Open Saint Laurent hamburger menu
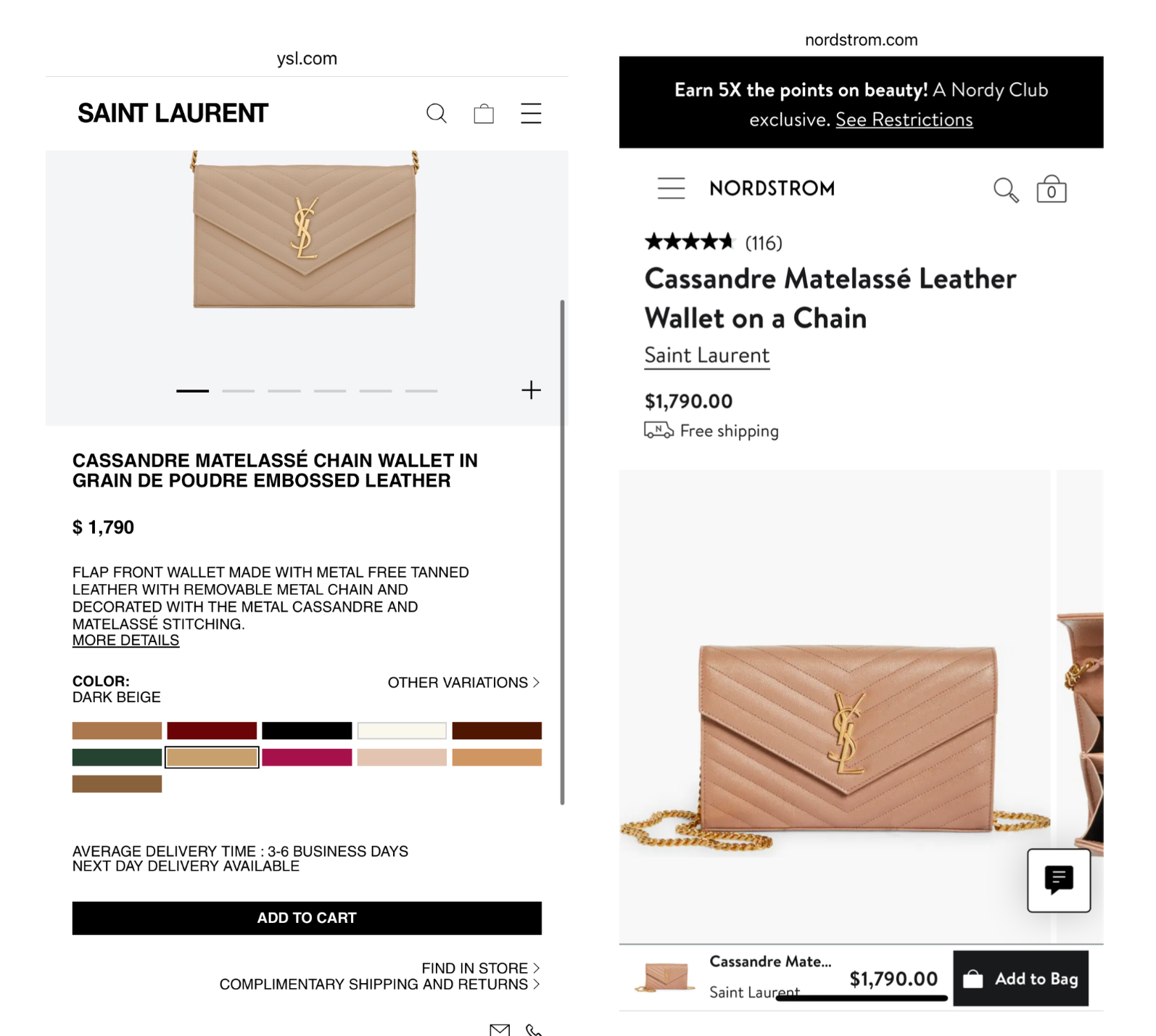This screenshot has height=1036, width=1156. coord(531,113)
